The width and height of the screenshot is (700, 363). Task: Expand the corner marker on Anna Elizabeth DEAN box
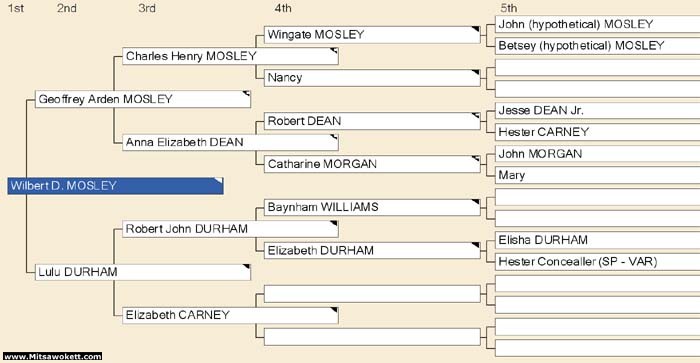tap(333, 137)
